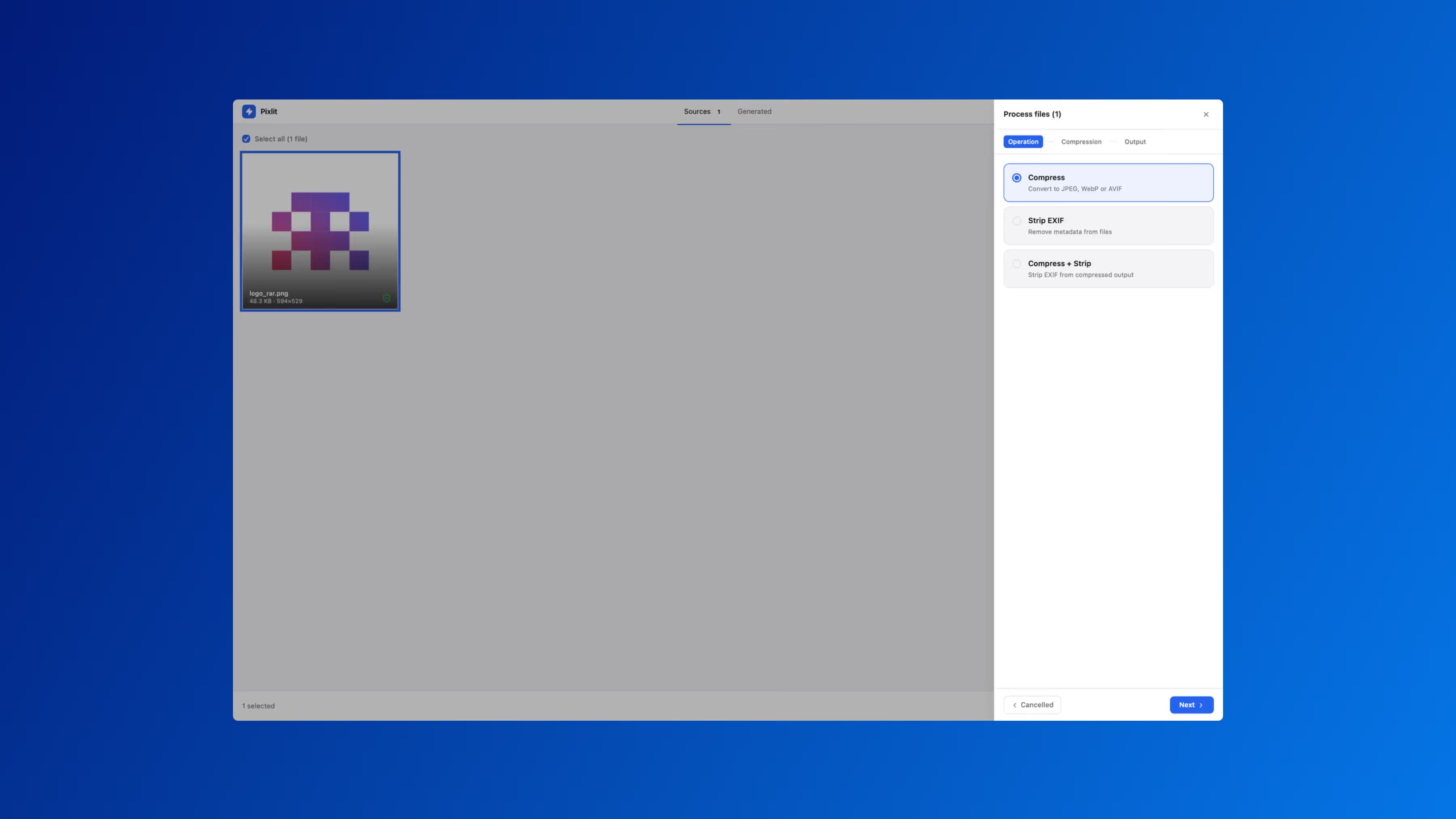Screen dimensions: 1456x819
Task: Click the Operation step pill
Action: [x=1022, y=141]
